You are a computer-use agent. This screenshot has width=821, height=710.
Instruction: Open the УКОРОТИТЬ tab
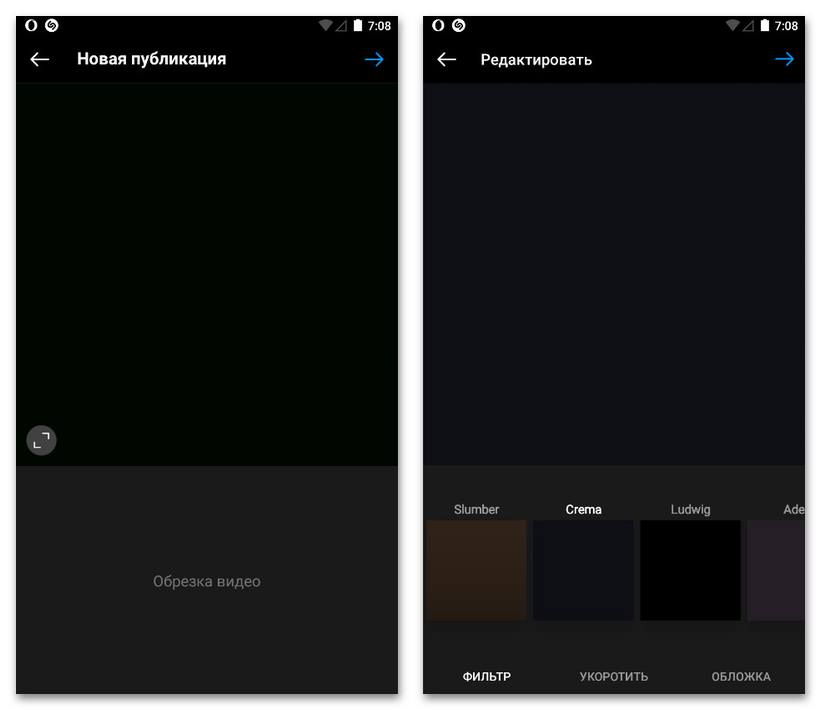[614, 677]
